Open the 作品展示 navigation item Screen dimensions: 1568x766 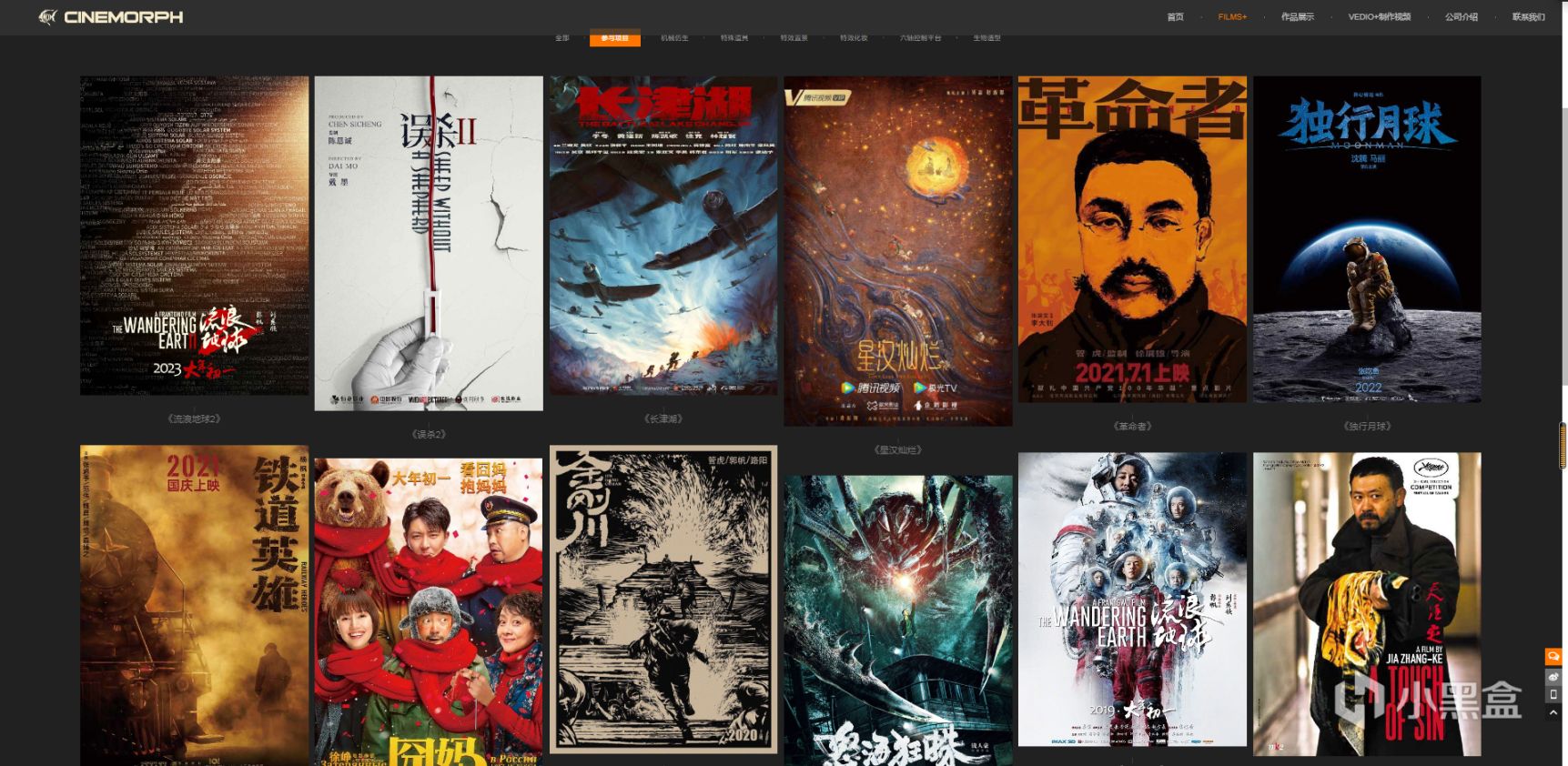1297,16
